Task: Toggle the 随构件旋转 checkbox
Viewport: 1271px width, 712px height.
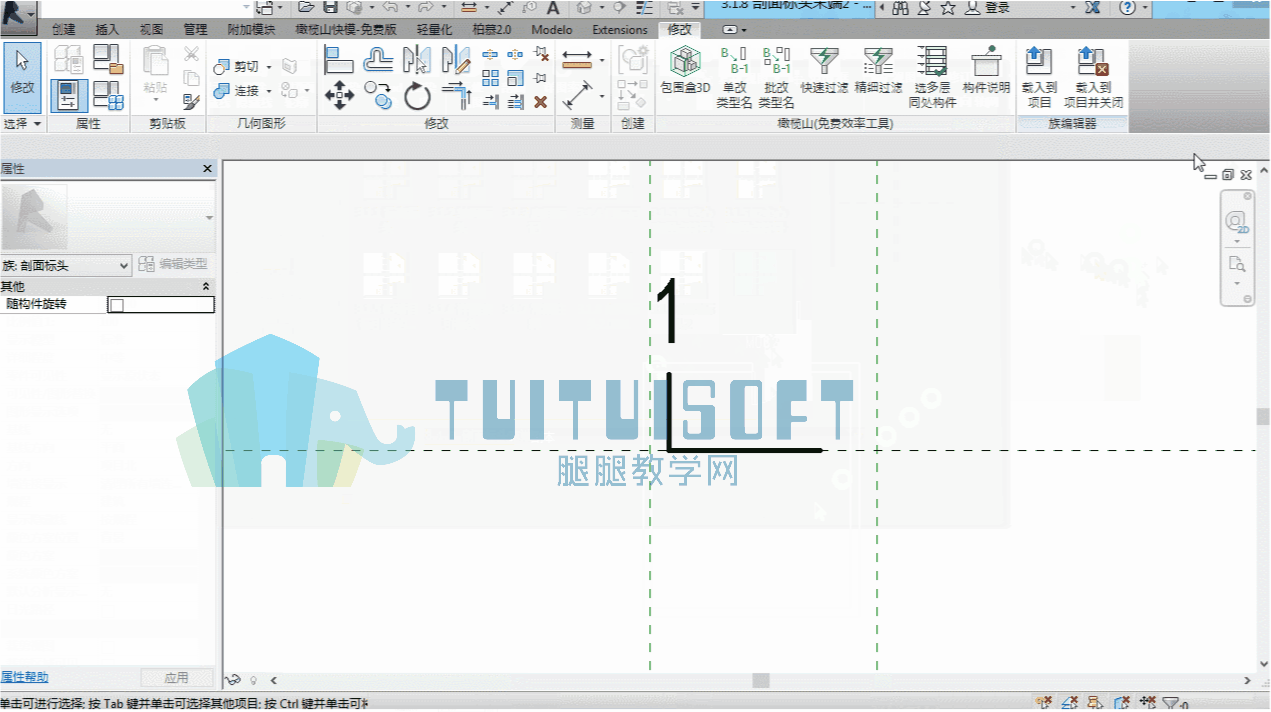Action: pyautogui.click(x=116, y=305)
